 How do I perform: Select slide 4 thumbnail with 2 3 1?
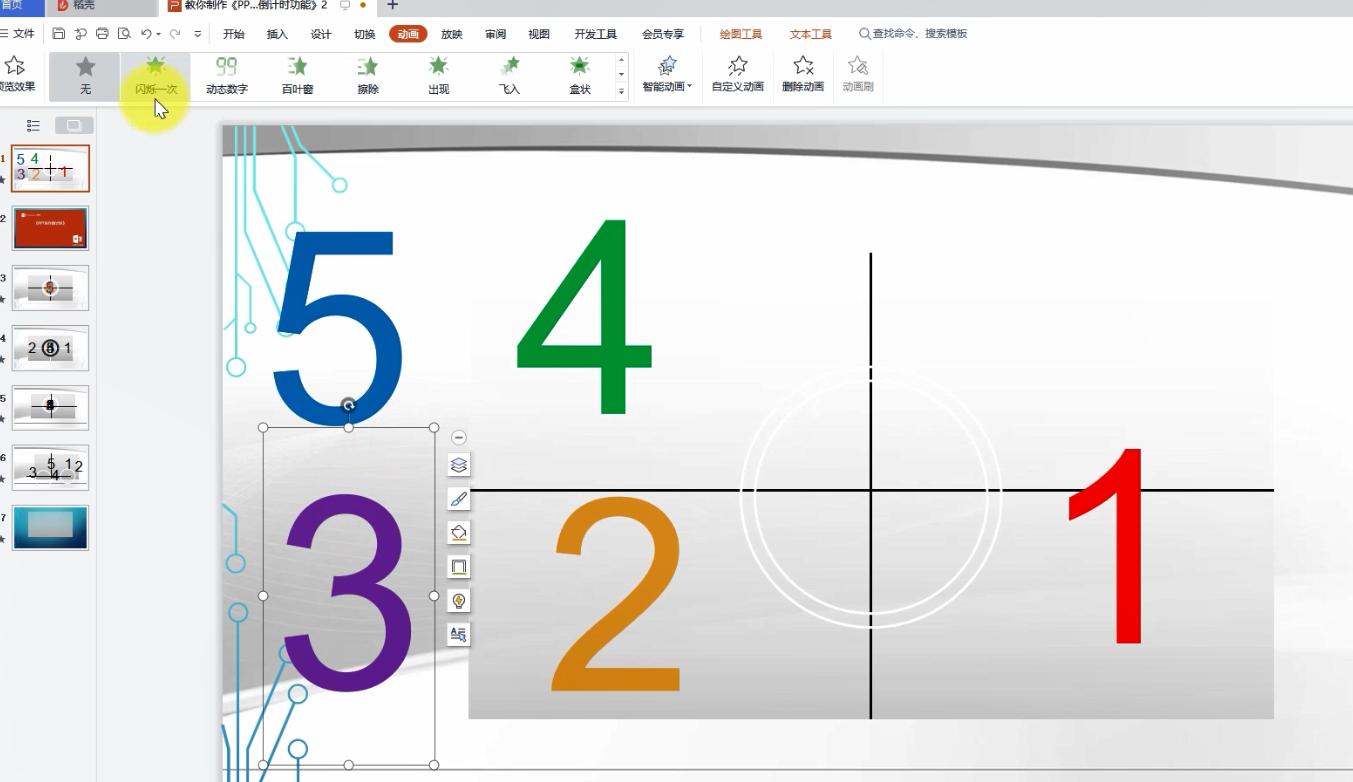pos(50,348)
